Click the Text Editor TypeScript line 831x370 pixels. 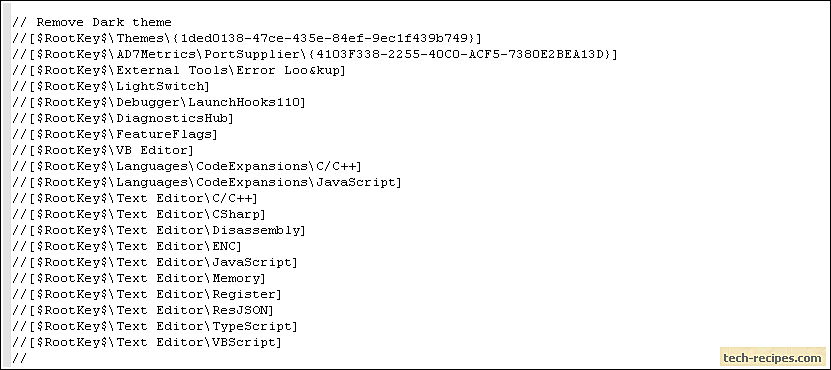pos(155,325)
